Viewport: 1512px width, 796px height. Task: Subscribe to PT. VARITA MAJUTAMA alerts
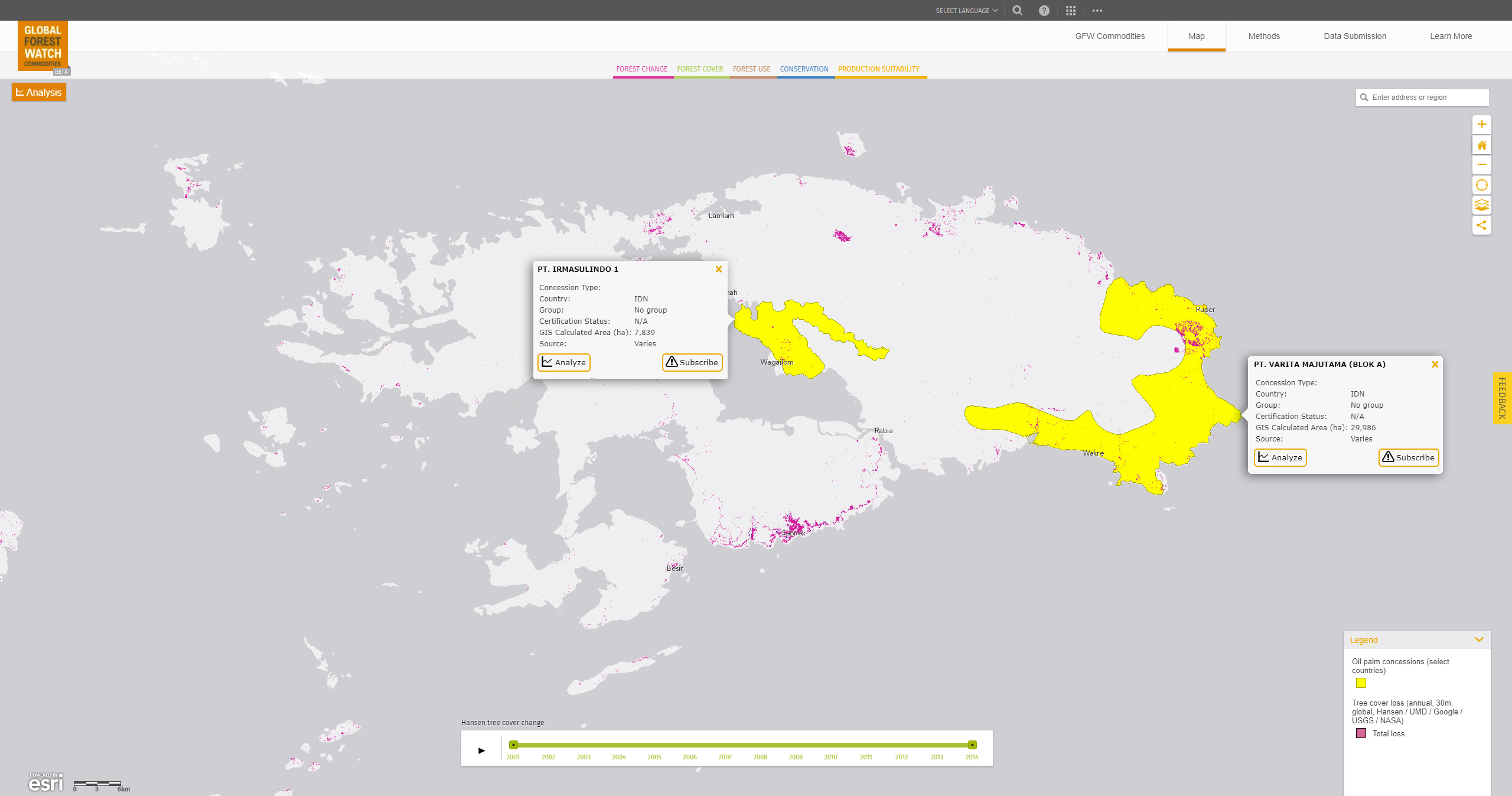point(1409,458)
